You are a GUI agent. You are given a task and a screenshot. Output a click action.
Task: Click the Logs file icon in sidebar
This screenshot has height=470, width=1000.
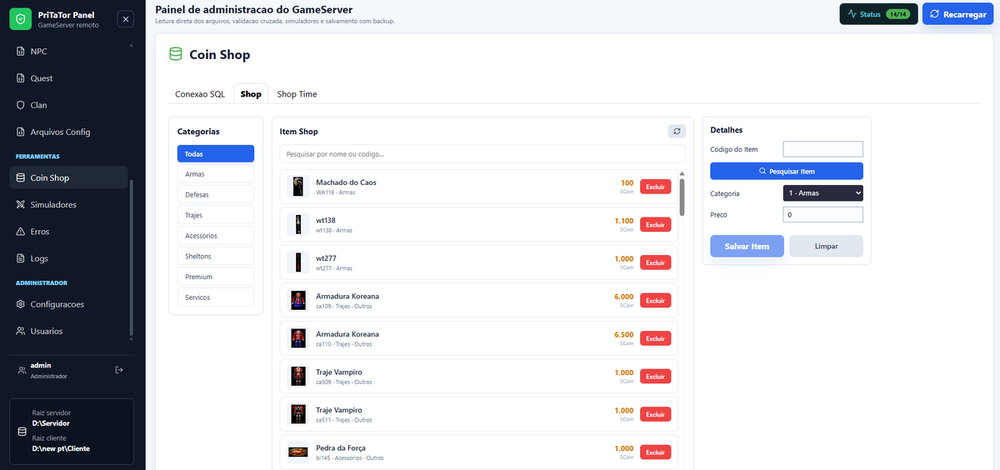[20, 258]
